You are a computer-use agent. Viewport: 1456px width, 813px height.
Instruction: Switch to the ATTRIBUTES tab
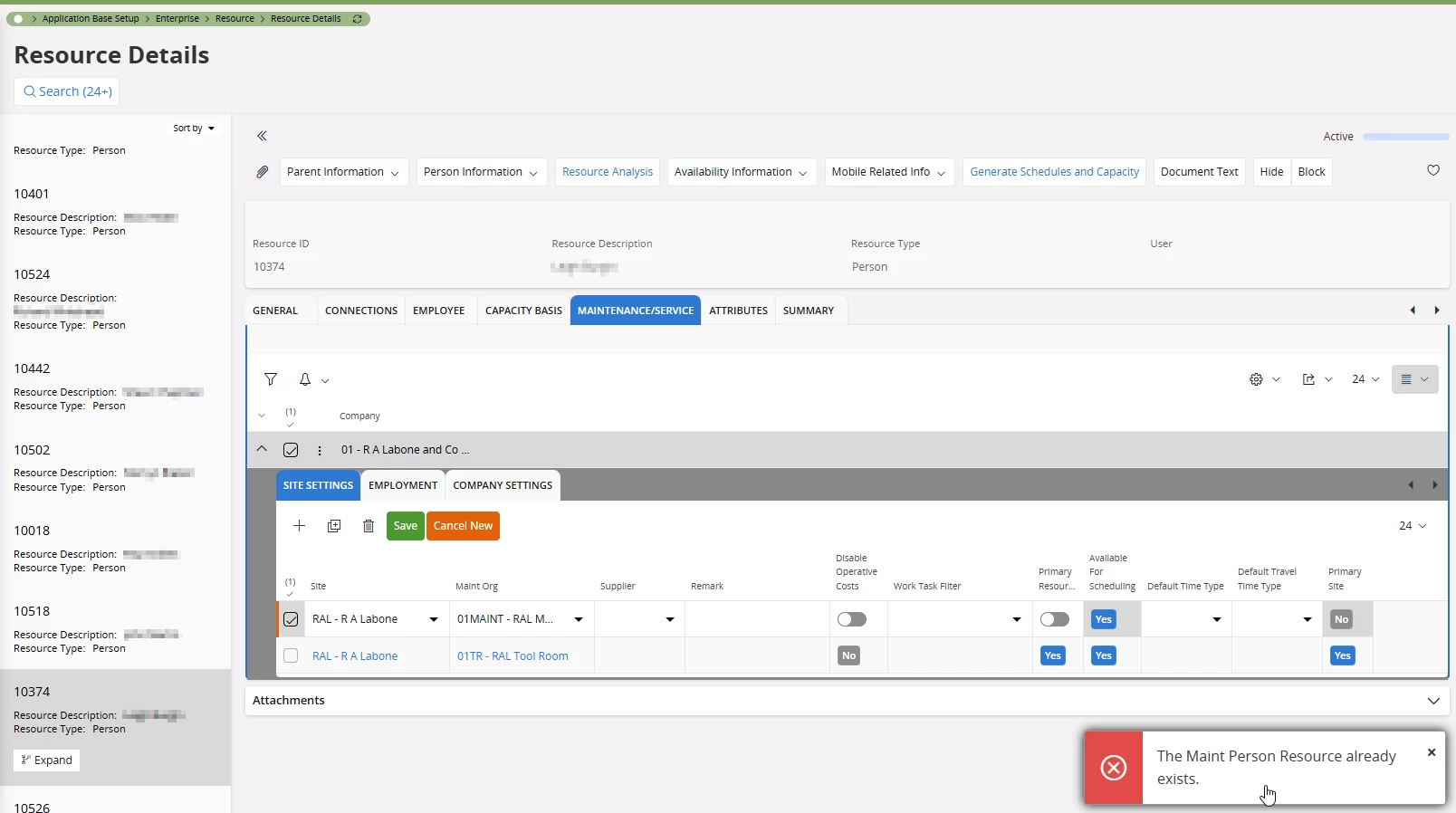(738, 311)
